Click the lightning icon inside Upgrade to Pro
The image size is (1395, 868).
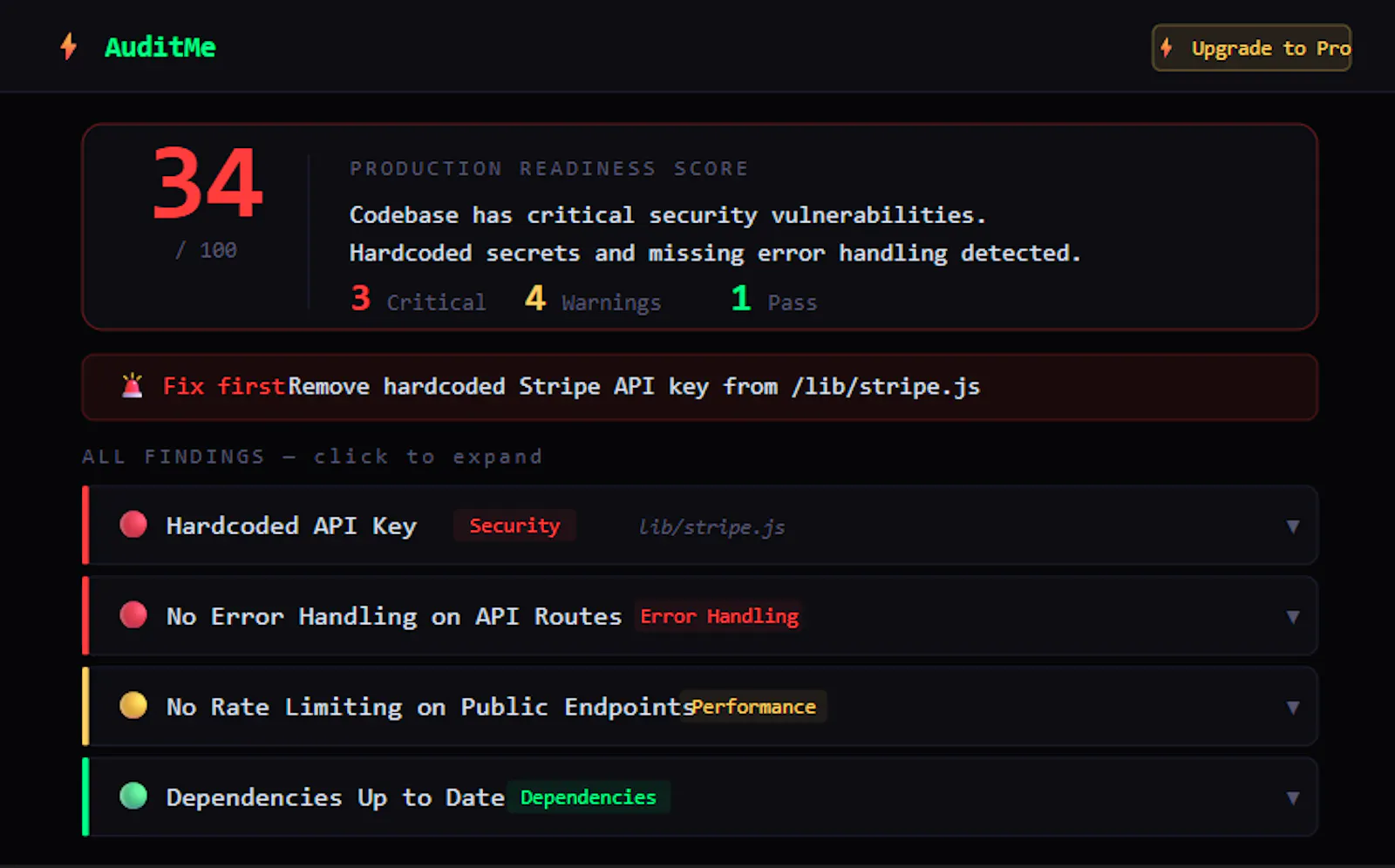[x=1167, y=47]
